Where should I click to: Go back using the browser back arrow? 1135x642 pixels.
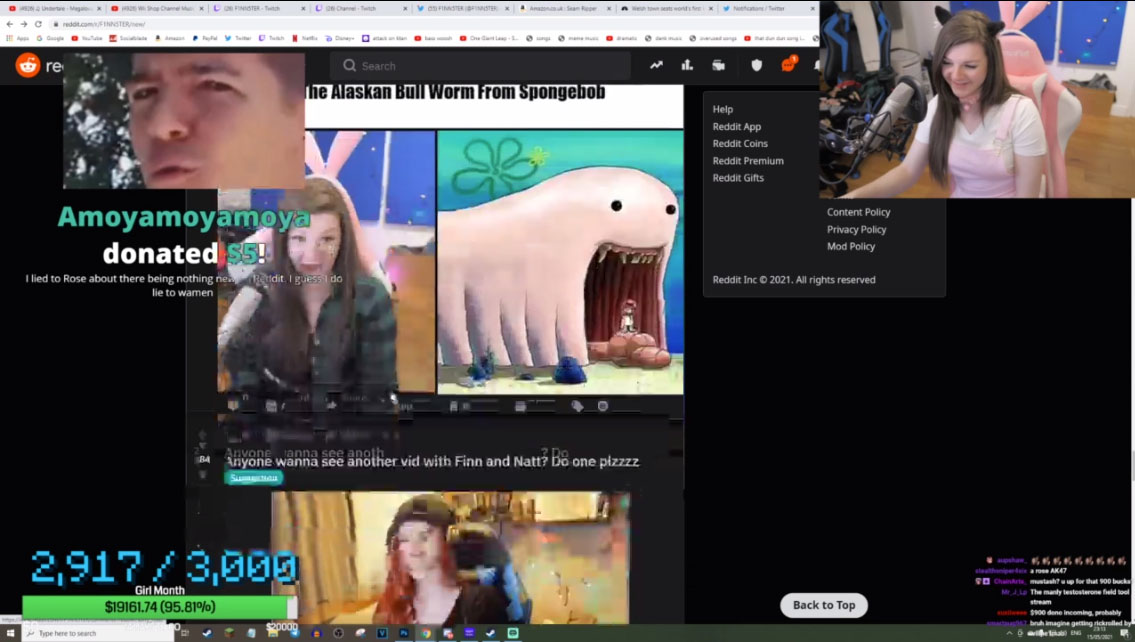point(9,24)
